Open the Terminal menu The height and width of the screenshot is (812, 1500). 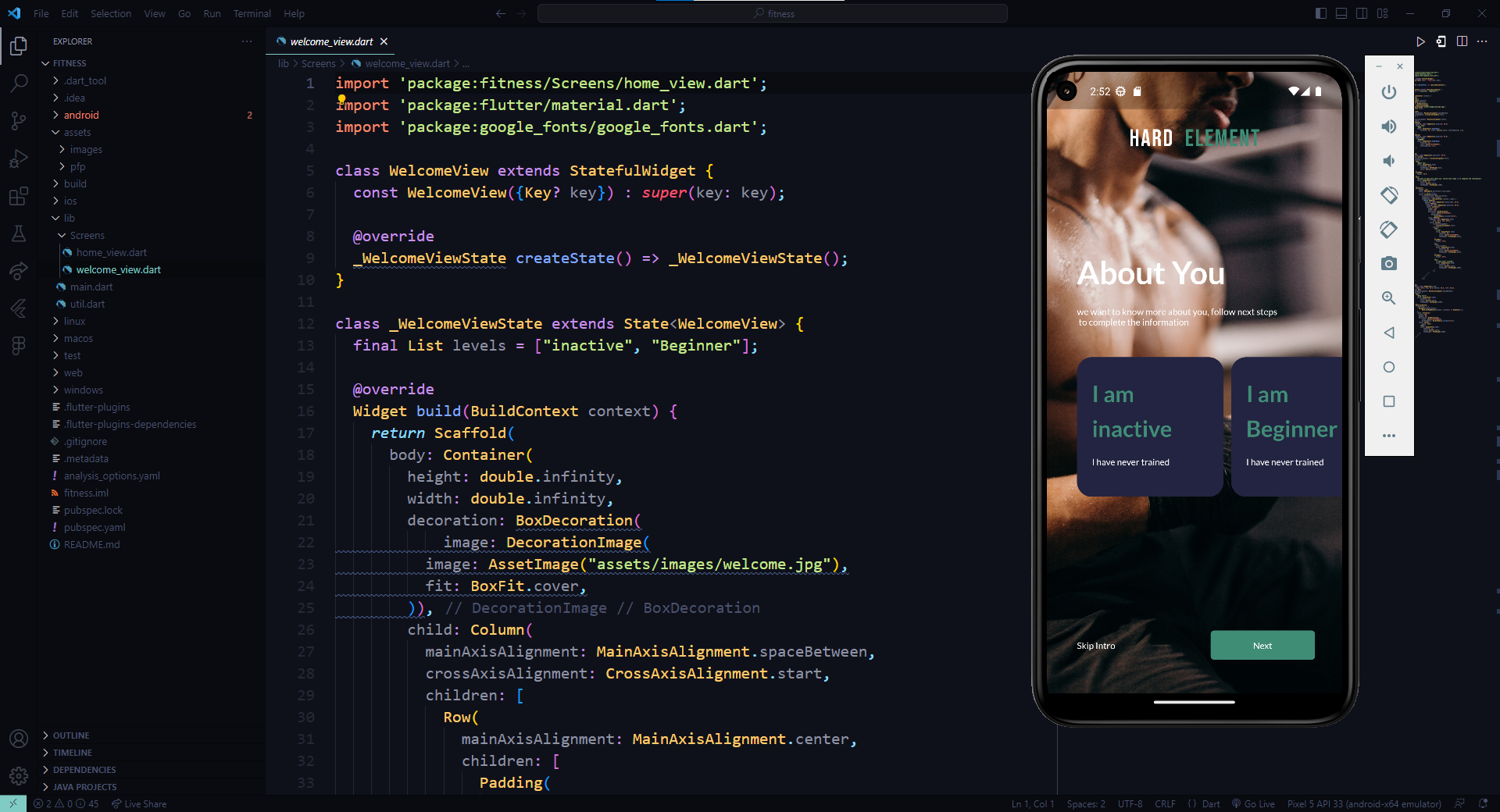coord(252,13)
